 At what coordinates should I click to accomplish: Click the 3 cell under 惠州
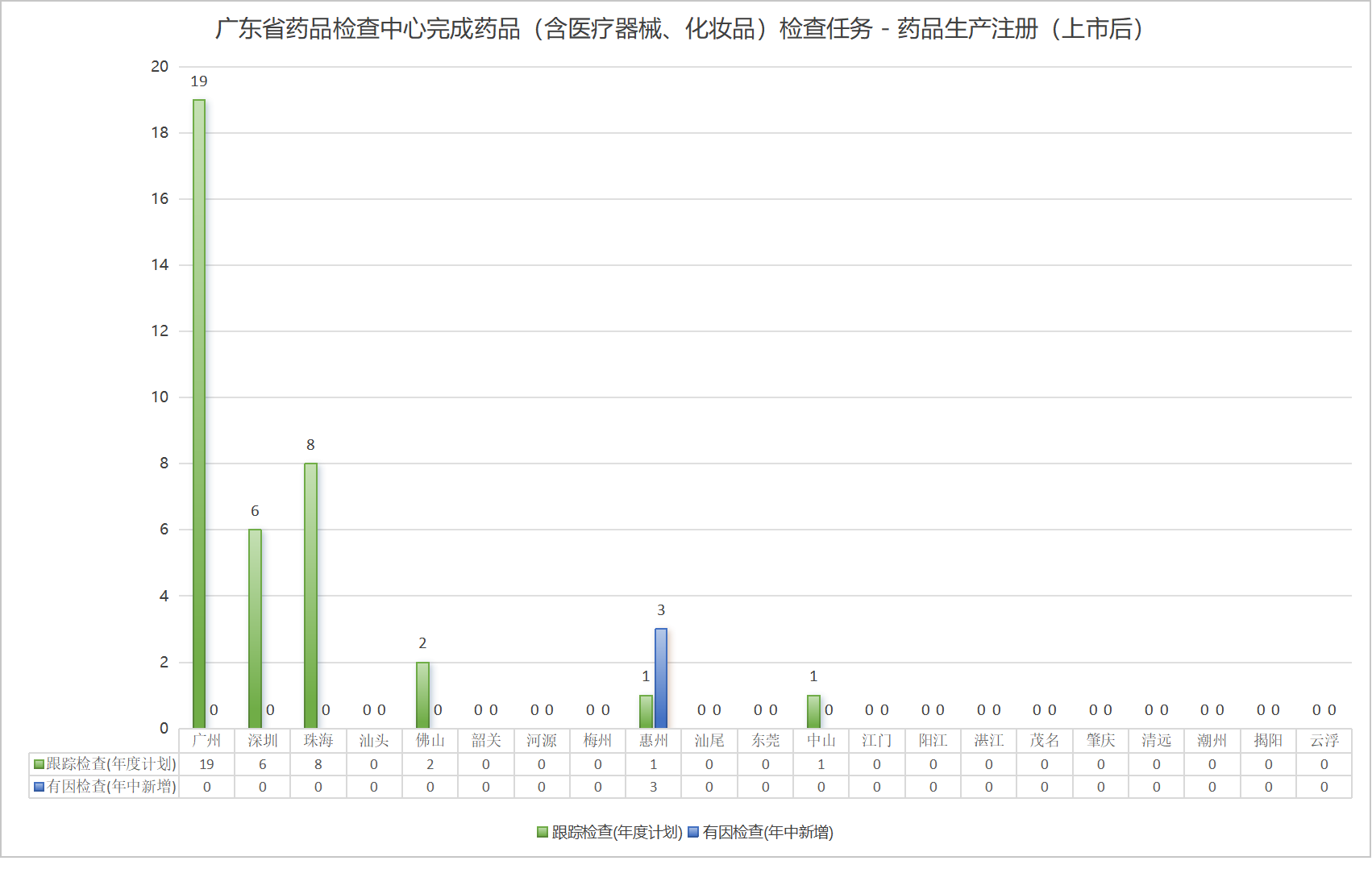point(654,787)
